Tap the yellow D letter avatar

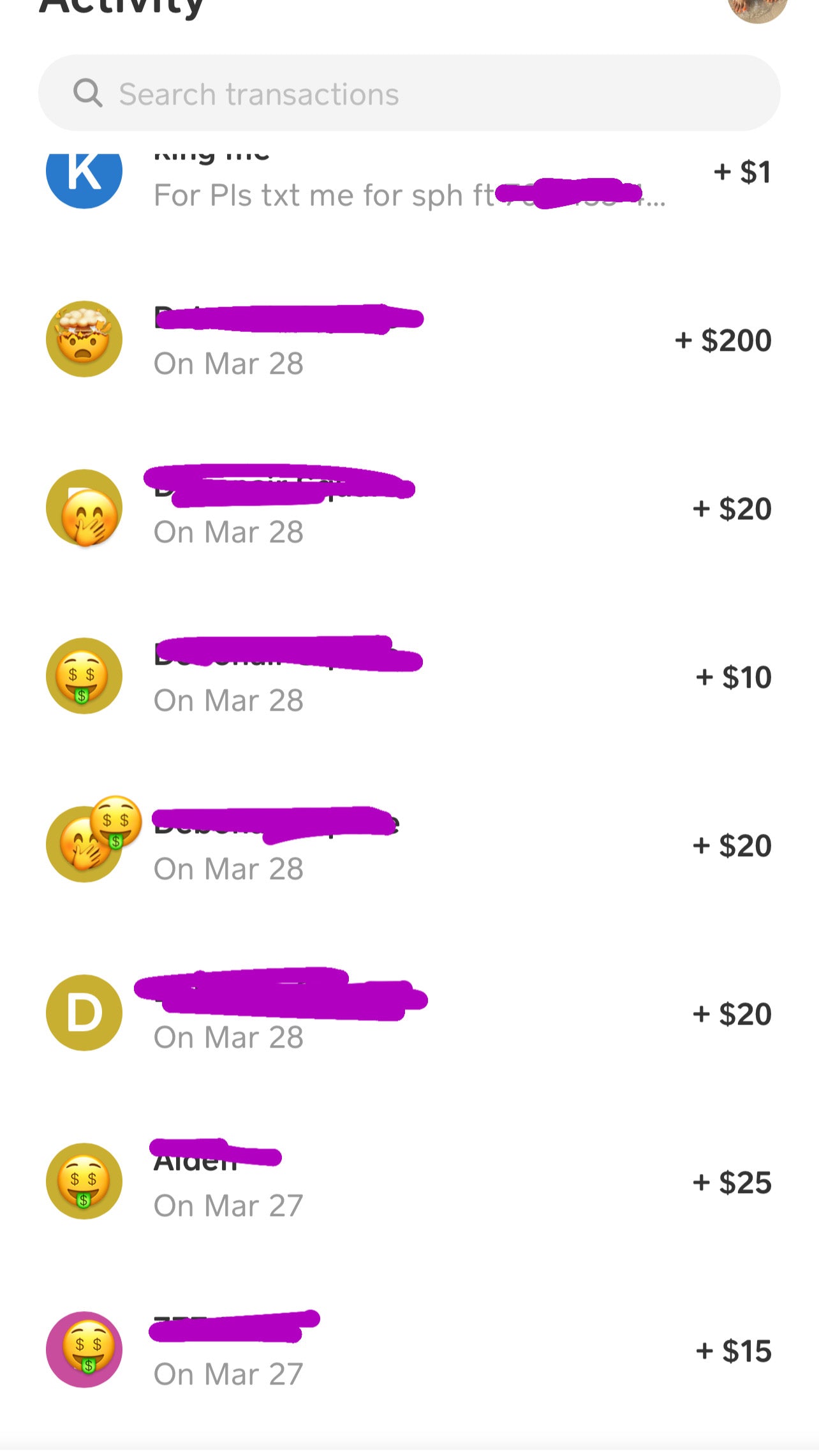(x=84, y=1013)
